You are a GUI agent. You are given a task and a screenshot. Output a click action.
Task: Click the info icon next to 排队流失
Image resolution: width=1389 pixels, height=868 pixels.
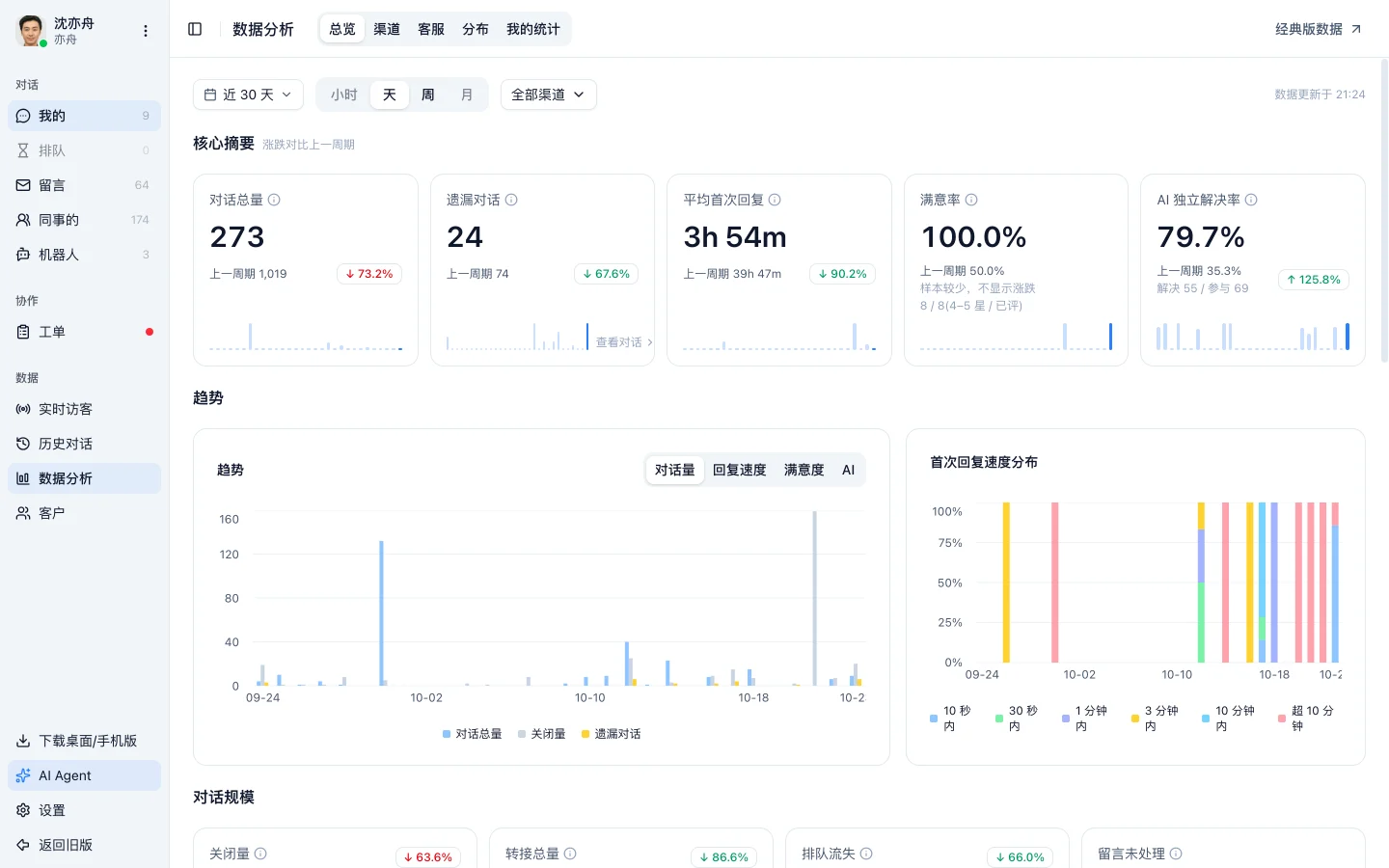click(x=866, y=854)
